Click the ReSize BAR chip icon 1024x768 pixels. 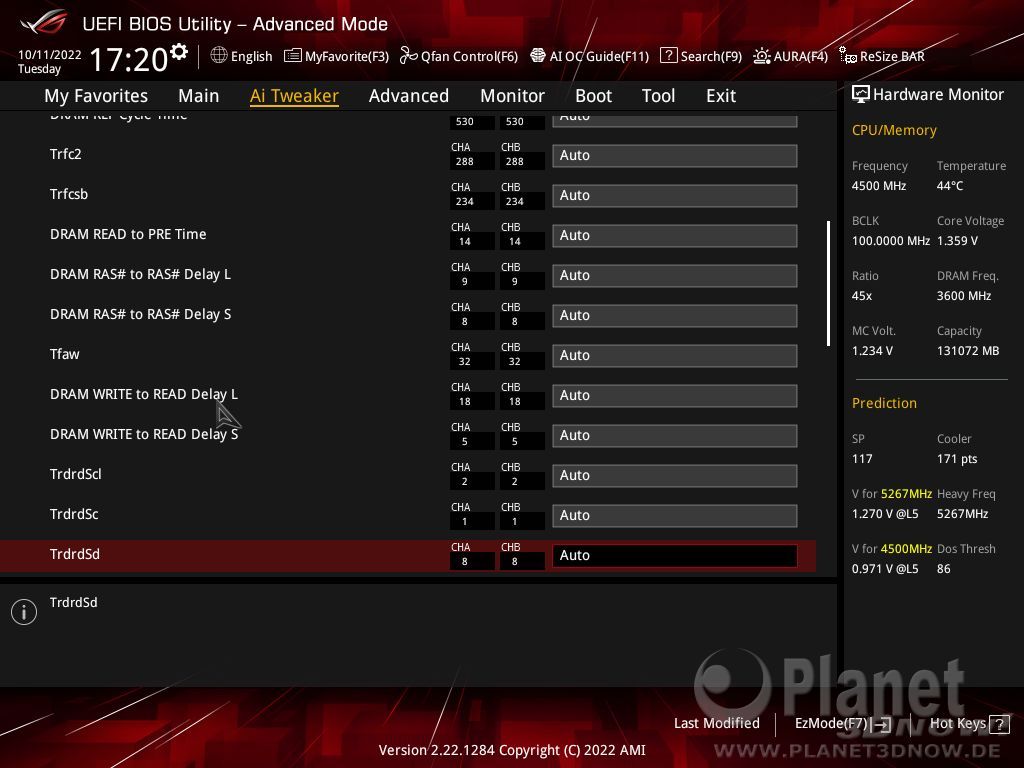click(848, 56)
